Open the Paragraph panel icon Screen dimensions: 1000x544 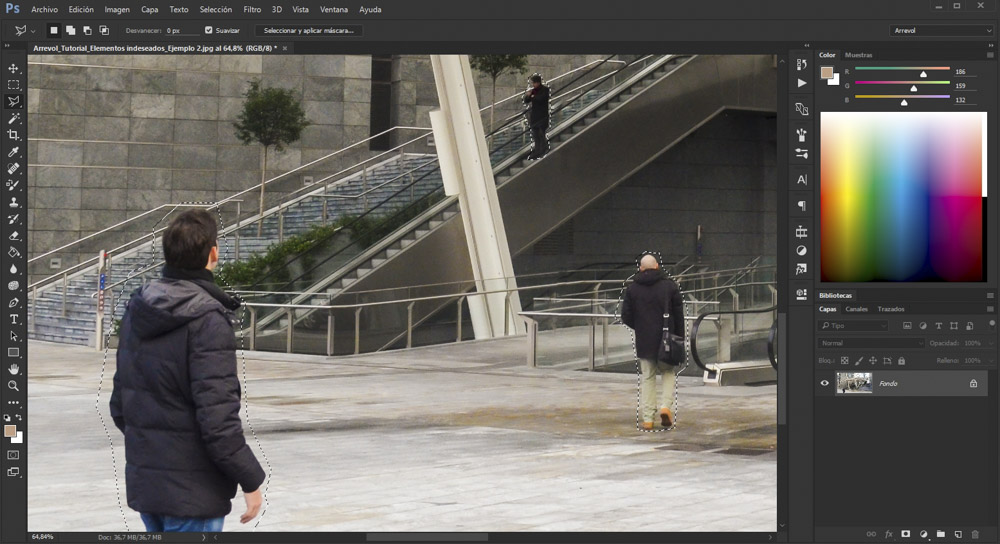click(x=802, y=205)
